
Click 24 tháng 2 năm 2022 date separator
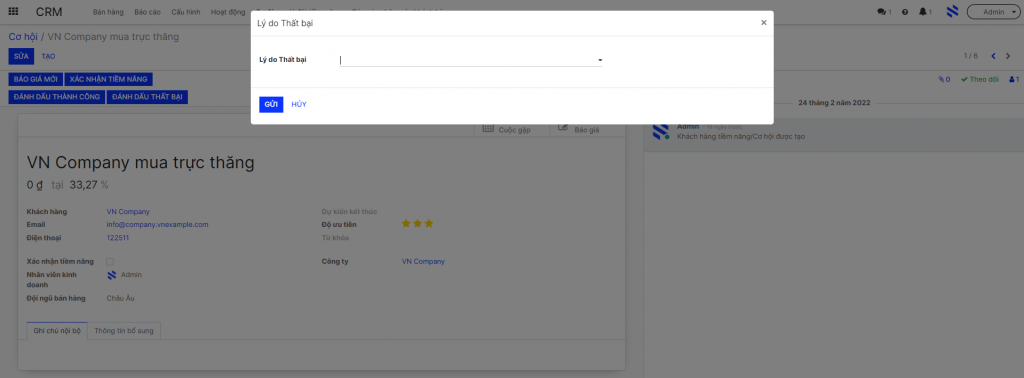834,103
